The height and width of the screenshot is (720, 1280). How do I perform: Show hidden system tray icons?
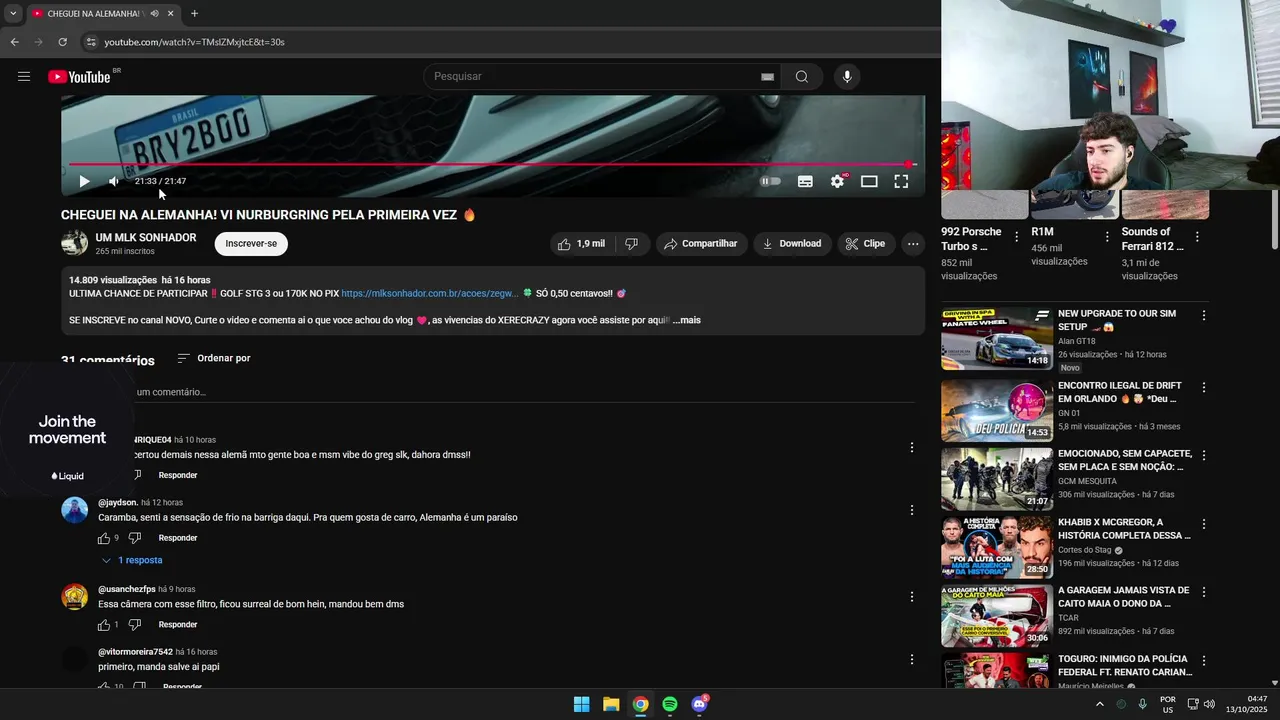[1099, 704]
